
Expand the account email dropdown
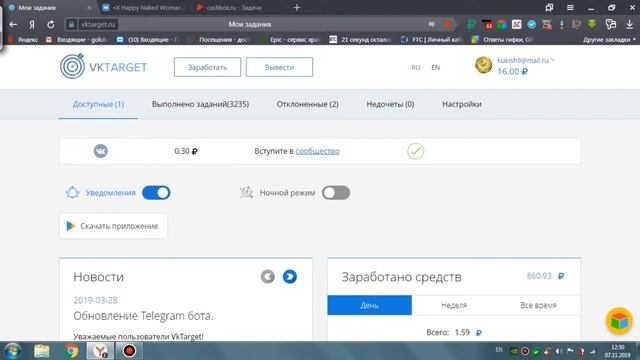coord(553,60)
